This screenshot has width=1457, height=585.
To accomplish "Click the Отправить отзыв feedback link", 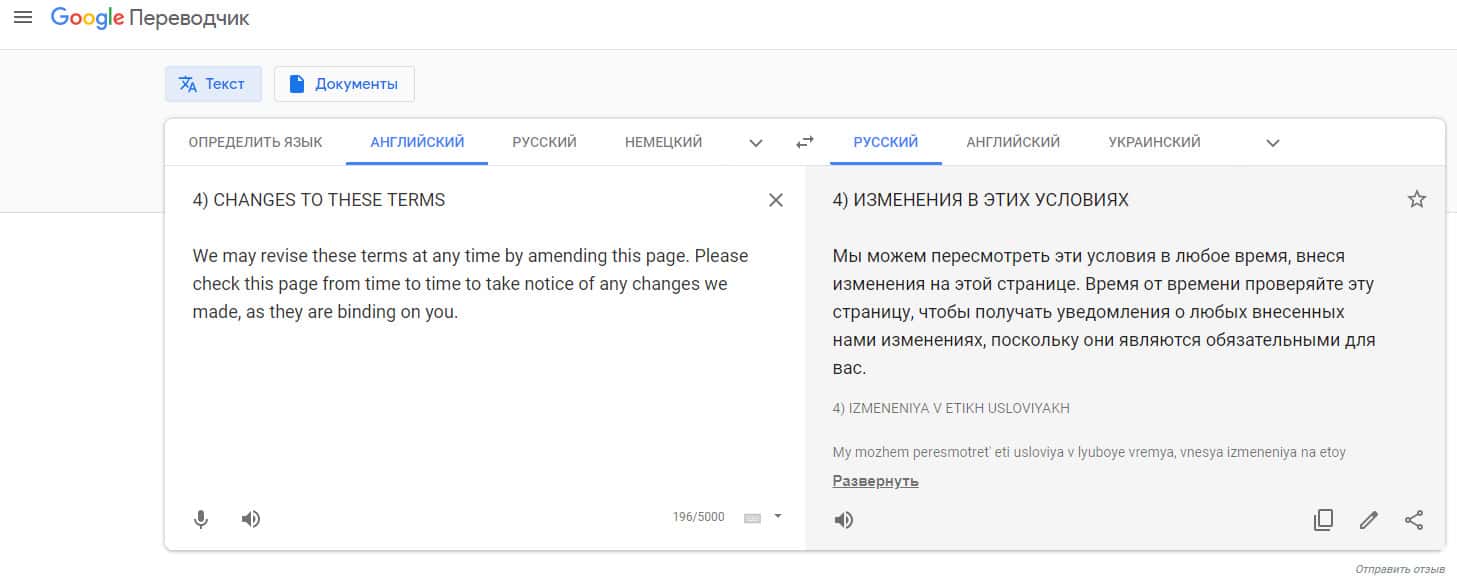I will pyautogui.click(x=1400, y=569).
